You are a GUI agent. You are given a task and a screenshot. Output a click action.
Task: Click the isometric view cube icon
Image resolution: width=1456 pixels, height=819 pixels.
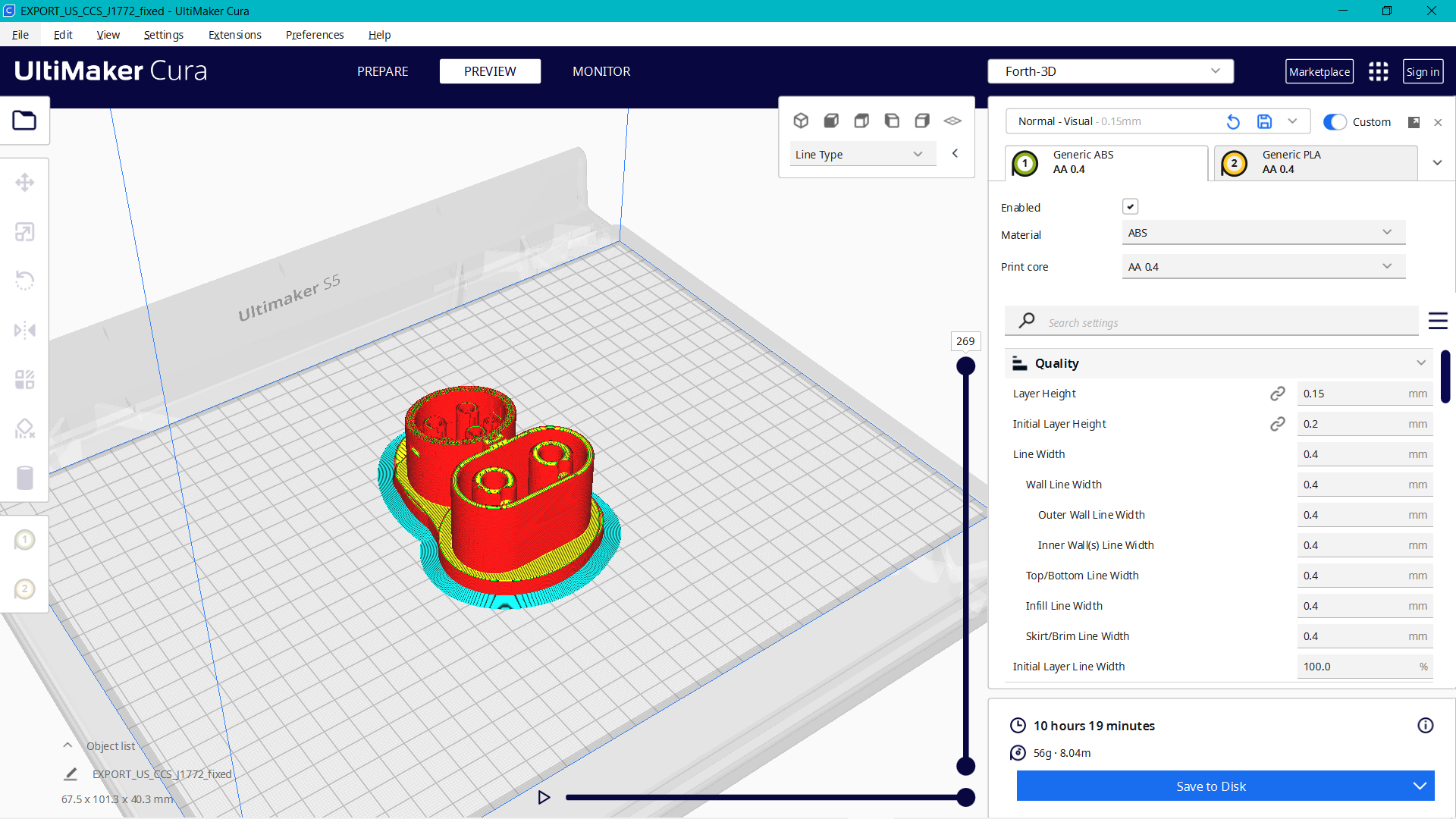(801, 120)
